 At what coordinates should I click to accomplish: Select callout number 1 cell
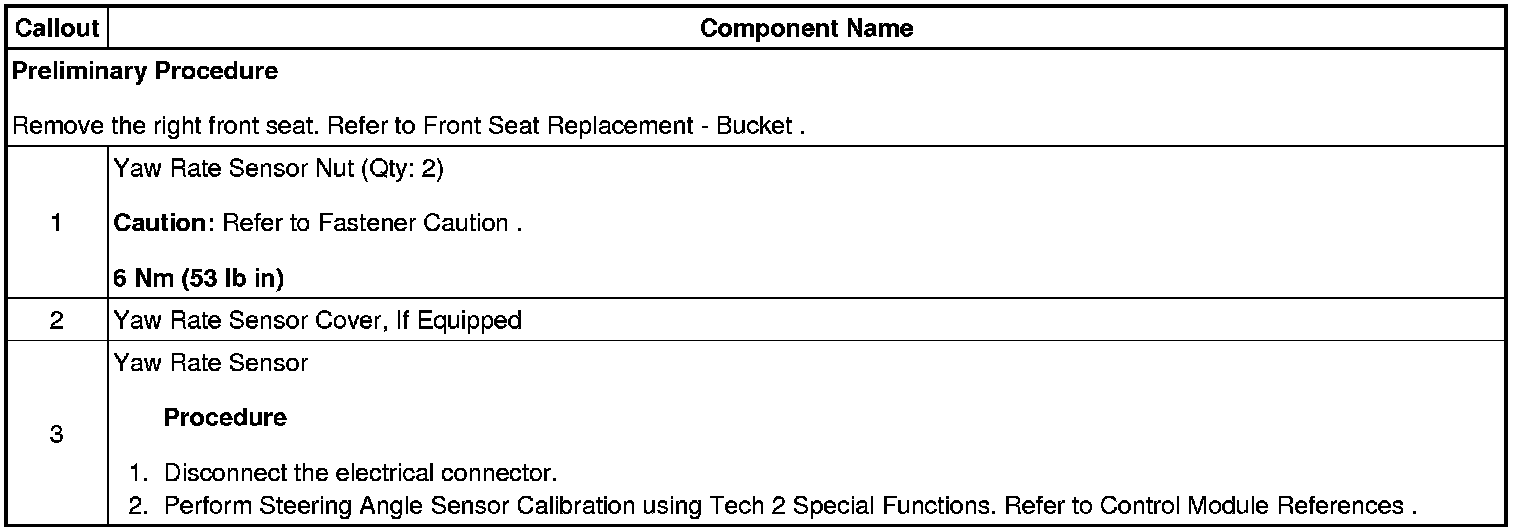(56, 224)
